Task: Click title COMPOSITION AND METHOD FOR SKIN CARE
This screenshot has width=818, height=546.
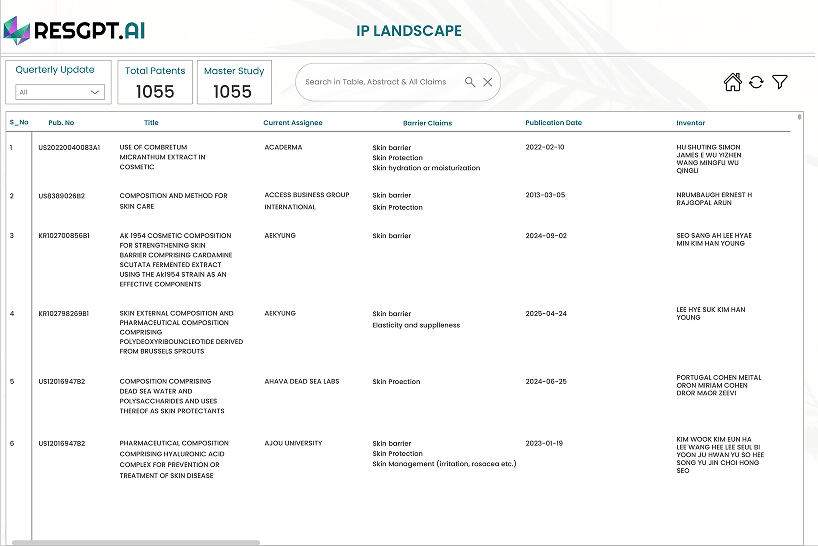Action: click(x=173, y=201)
